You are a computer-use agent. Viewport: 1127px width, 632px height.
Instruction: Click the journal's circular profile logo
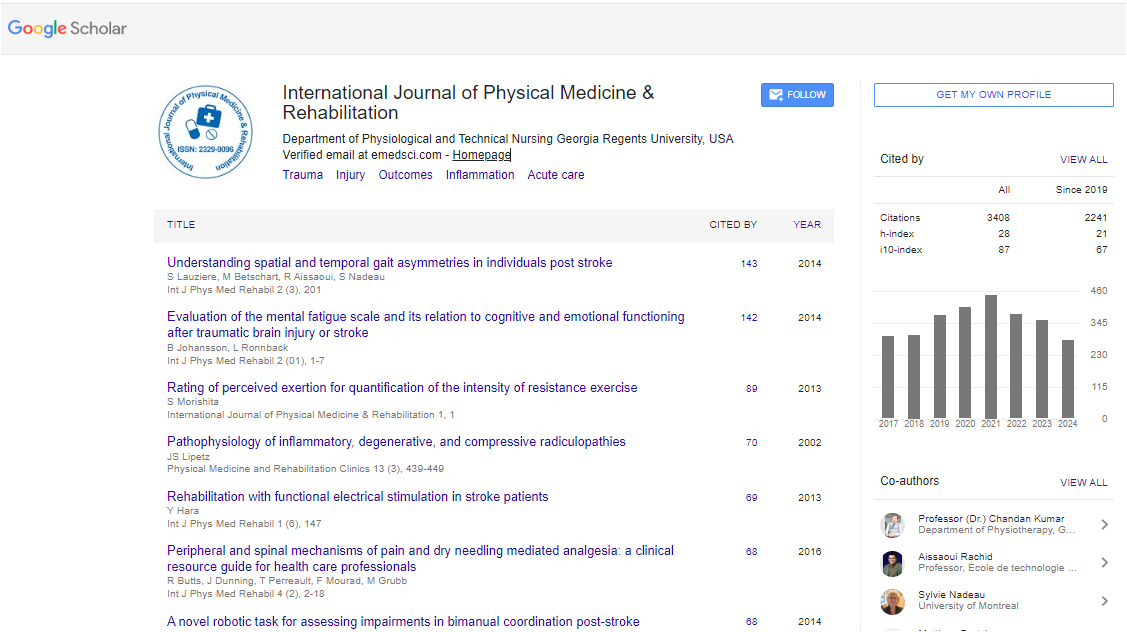[205, 131]
